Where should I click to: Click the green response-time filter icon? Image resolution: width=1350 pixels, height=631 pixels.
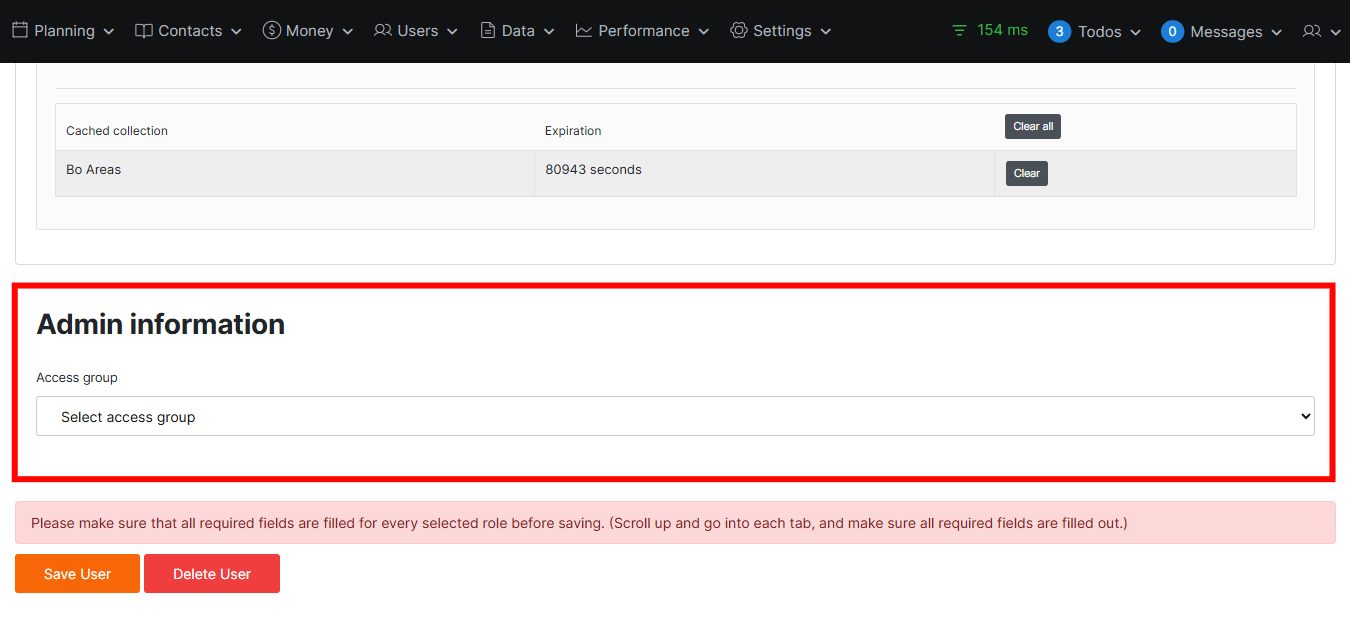pyautogui.click(x=960, y=31)
